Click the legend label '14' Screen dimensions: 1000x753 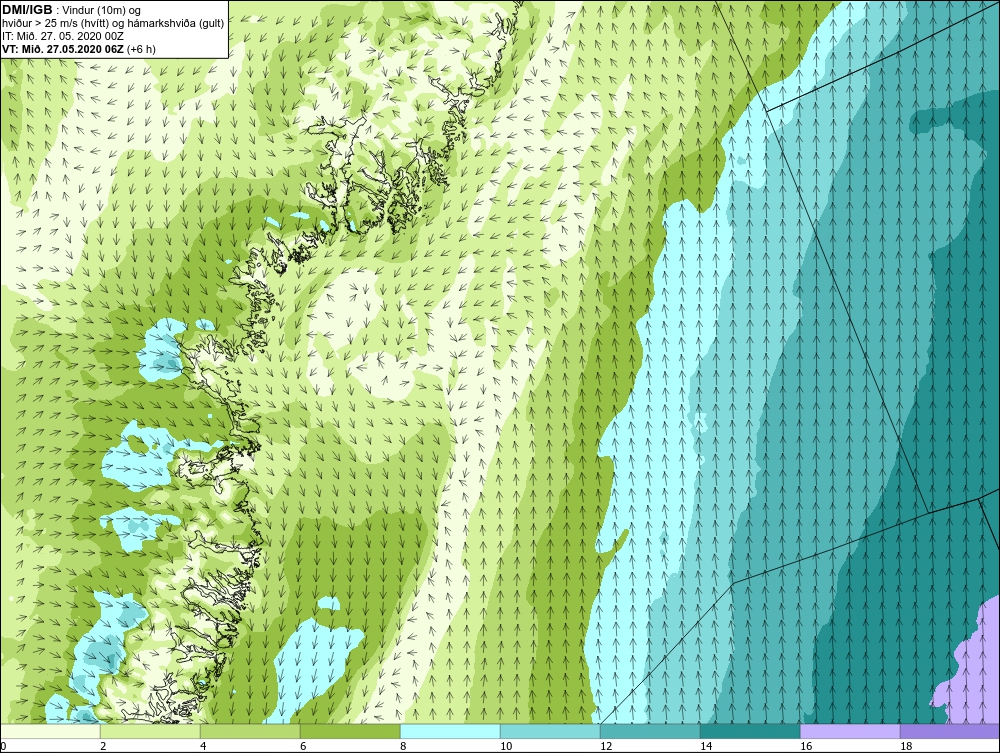(706, 746)
